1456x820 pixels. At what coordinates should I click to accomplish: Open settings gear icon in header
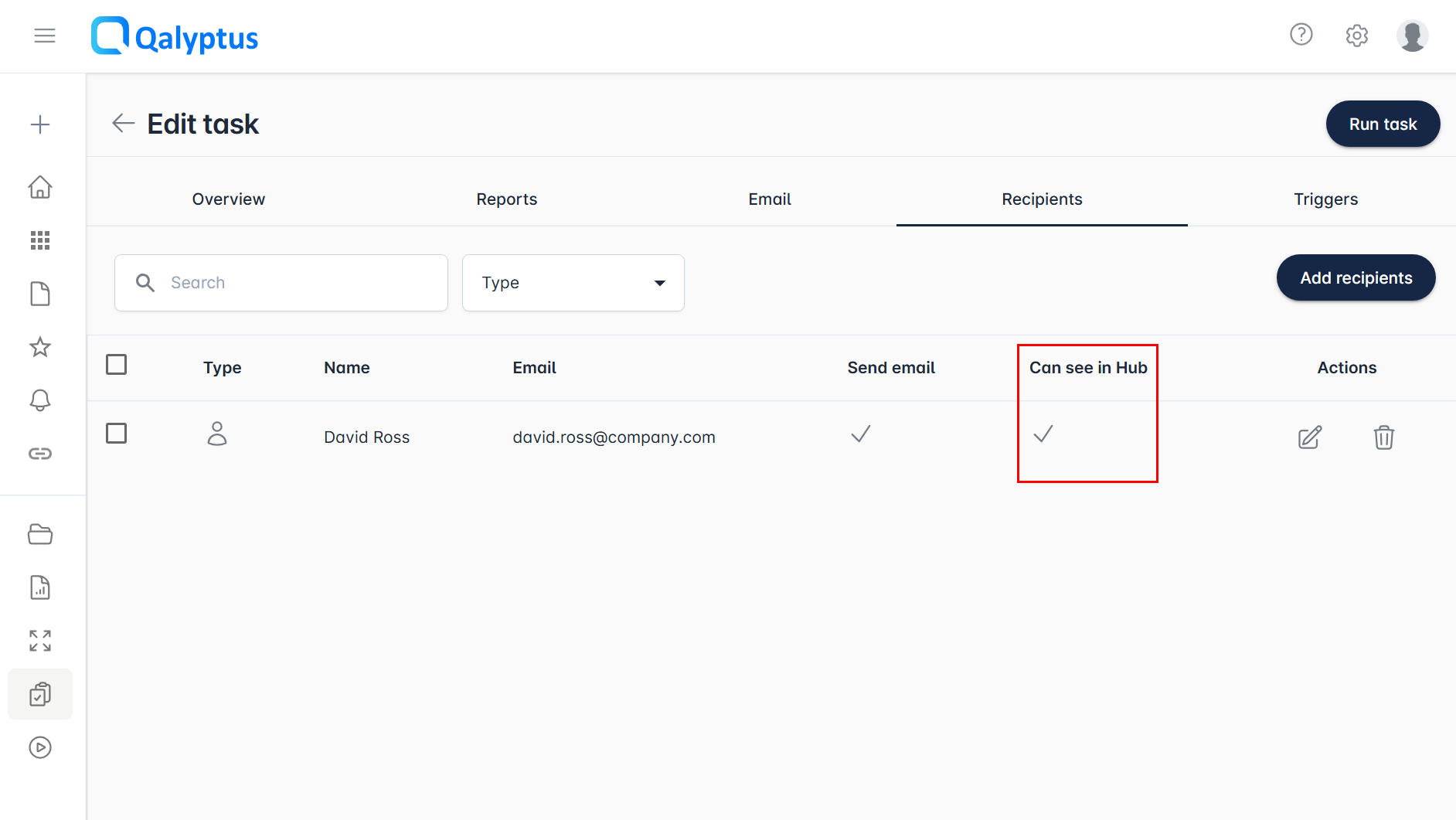1356,36
